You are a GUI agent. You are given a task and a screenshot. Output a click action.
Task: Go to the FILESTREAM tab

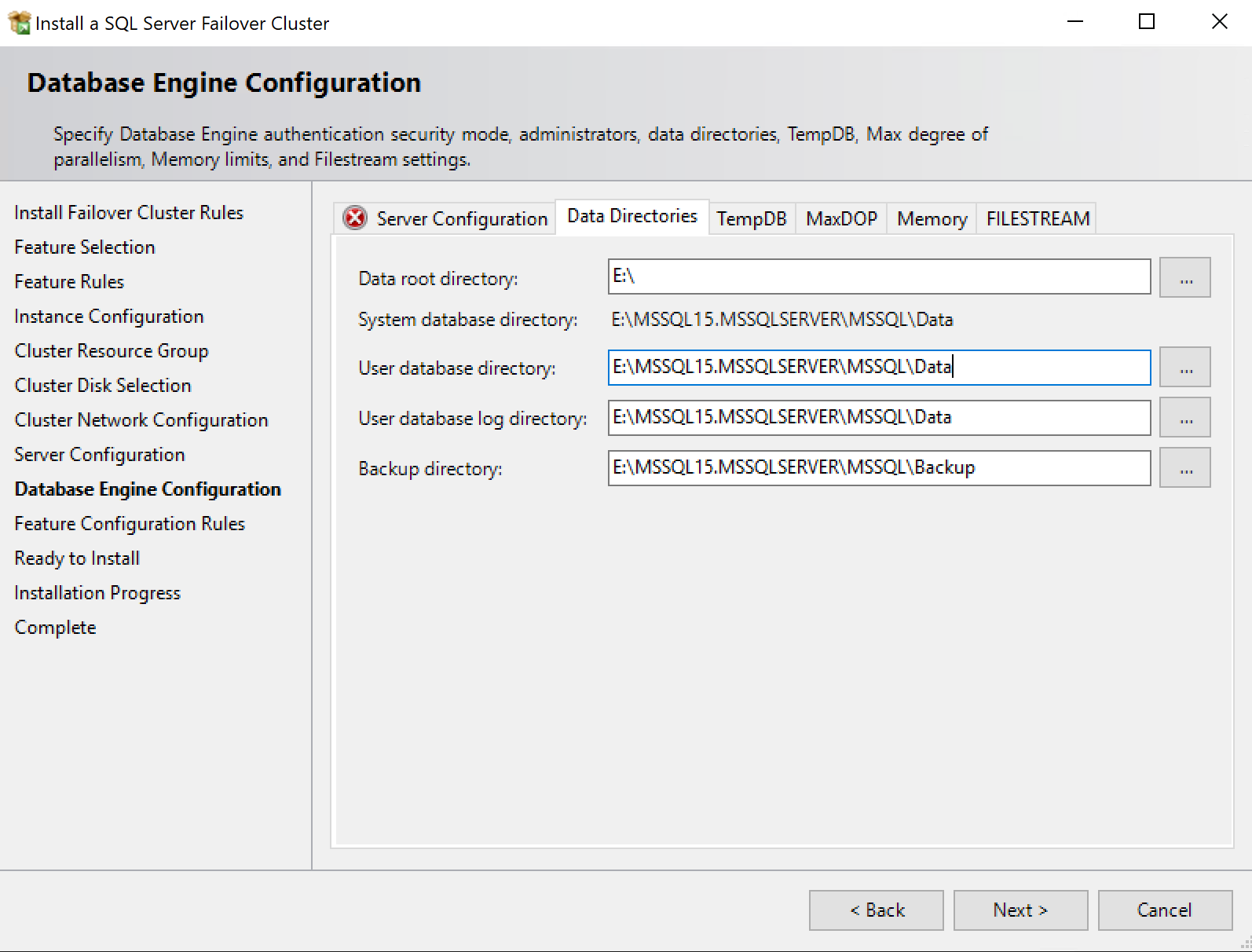(x=1038, y=218)
